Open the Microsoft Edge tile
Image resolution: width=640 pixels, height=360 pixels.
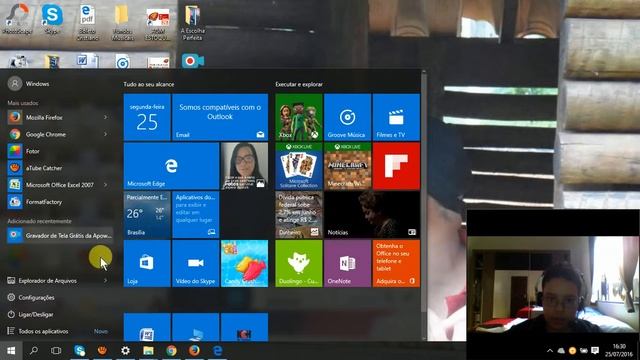pos(171,166)
